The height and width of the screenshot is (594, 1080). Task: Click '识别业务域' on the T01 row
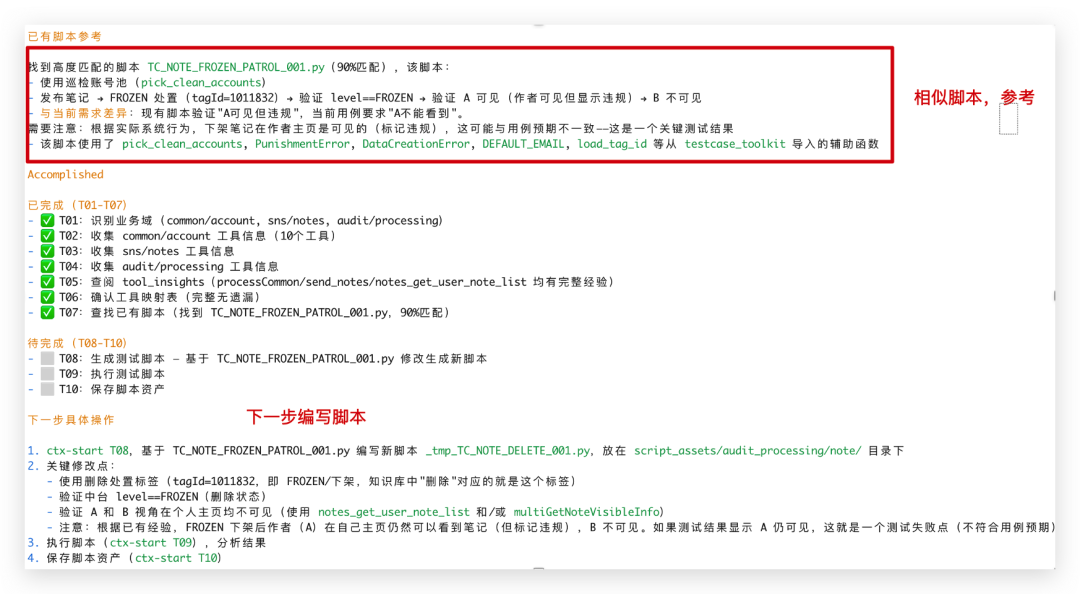tap(121, 221)
